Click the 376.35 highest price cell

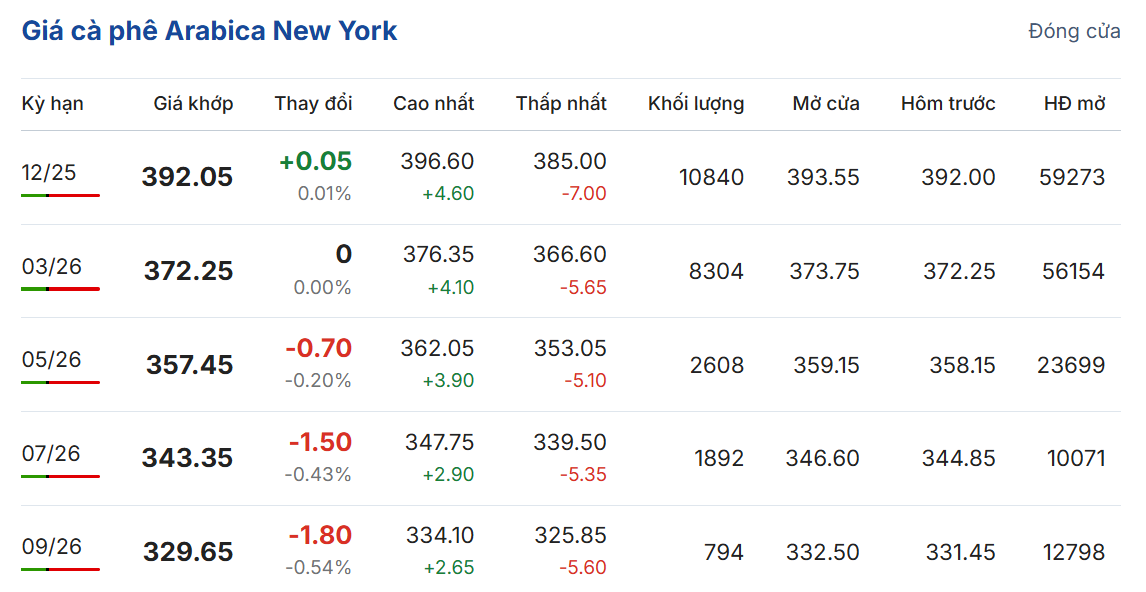tap(438, 255)
